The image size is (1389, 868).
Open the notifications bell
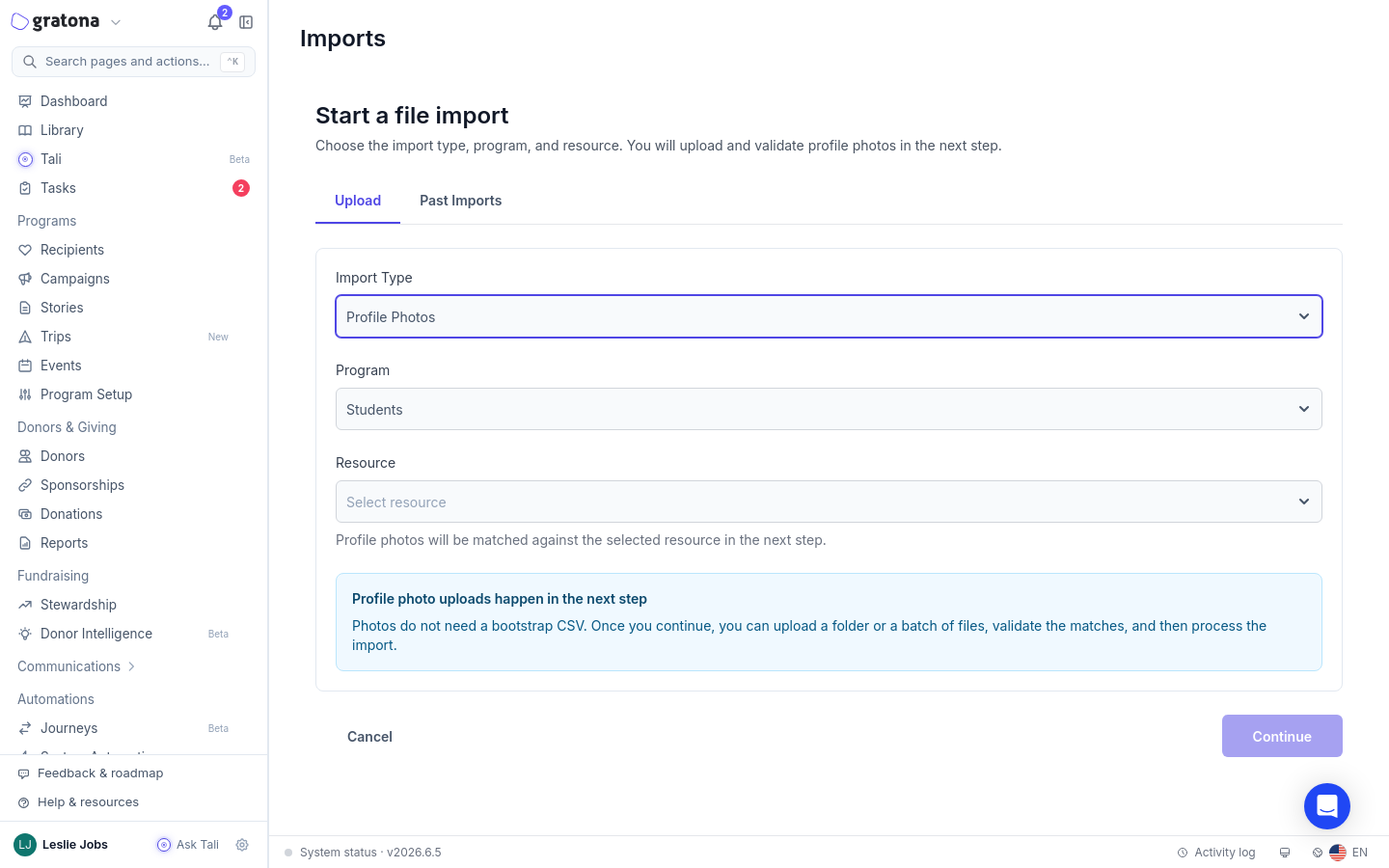point(215,22)
